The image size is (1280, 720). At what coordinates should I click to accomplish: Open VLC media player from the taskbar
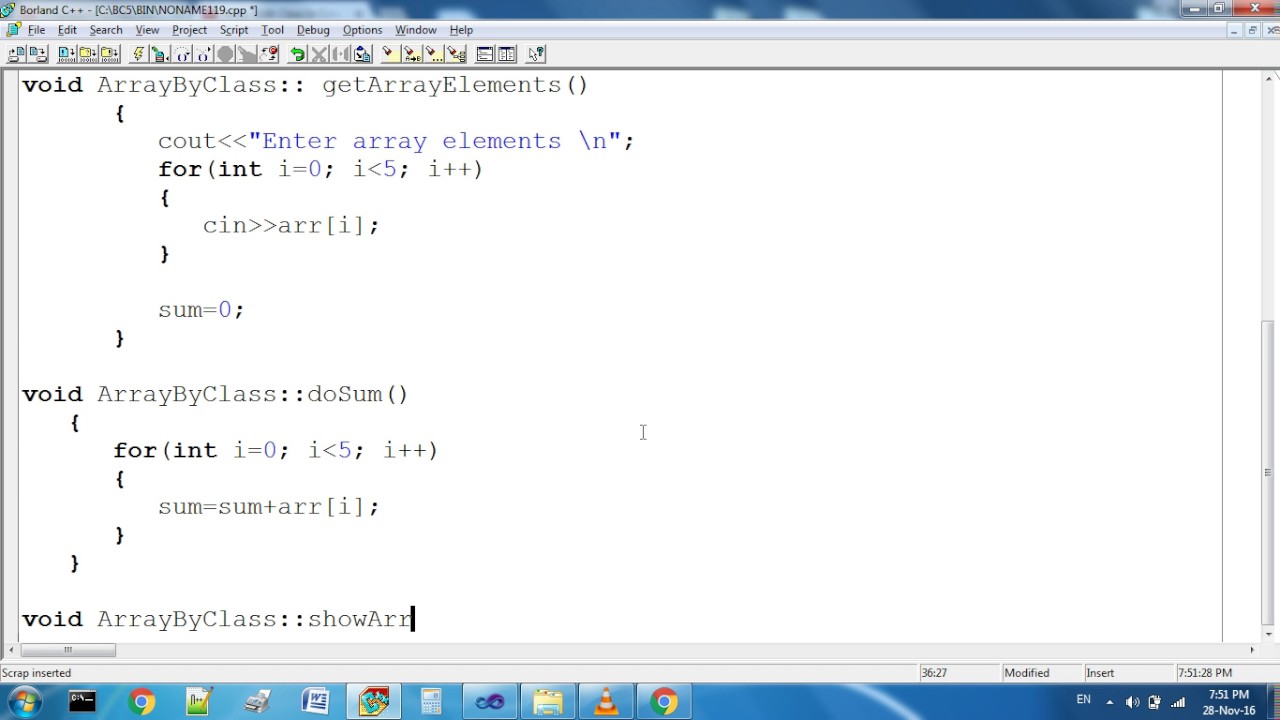[x=606, y=702]
